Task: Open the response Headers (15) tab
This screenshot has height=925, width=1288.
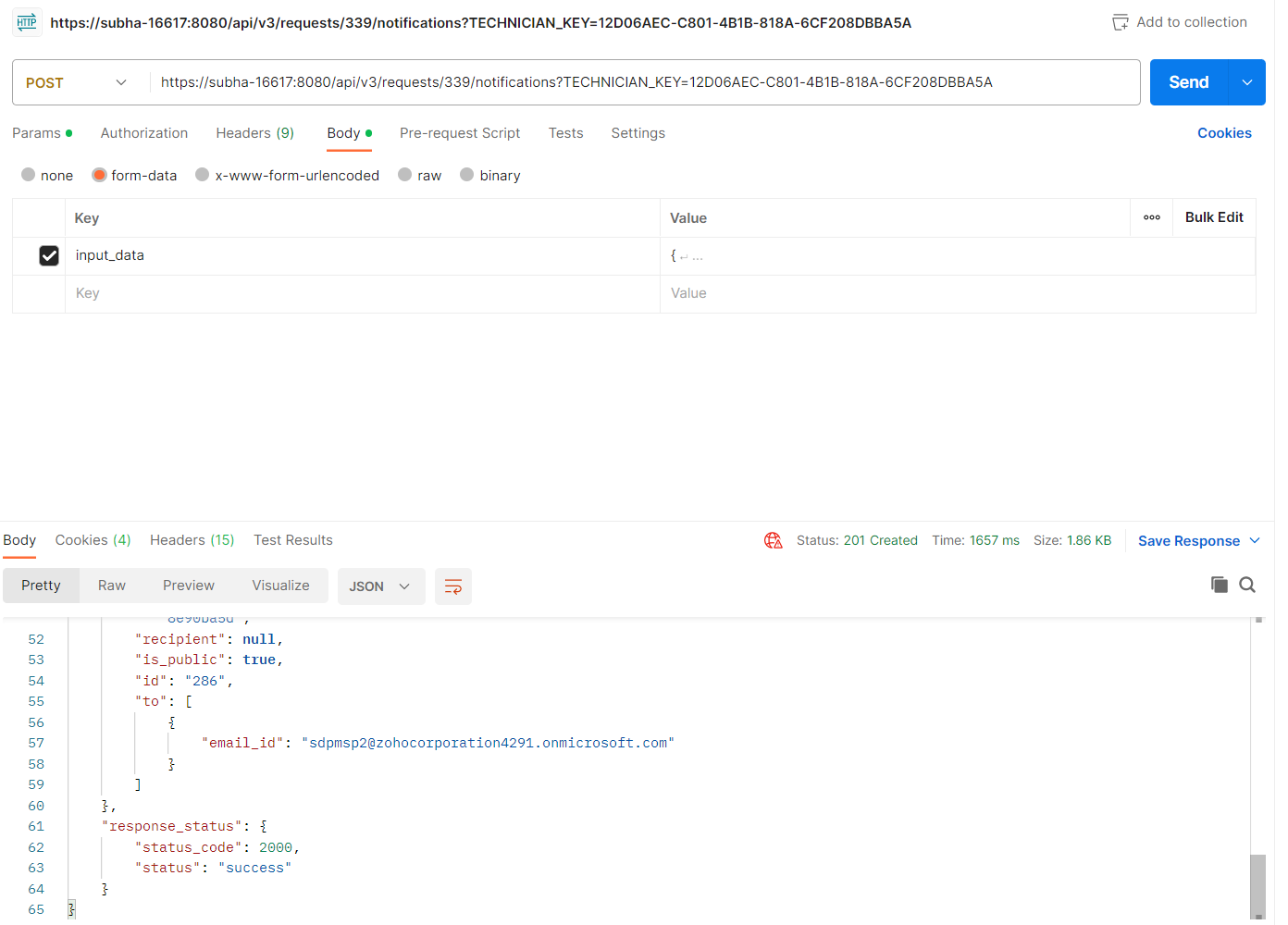Action: coord(192,540)
